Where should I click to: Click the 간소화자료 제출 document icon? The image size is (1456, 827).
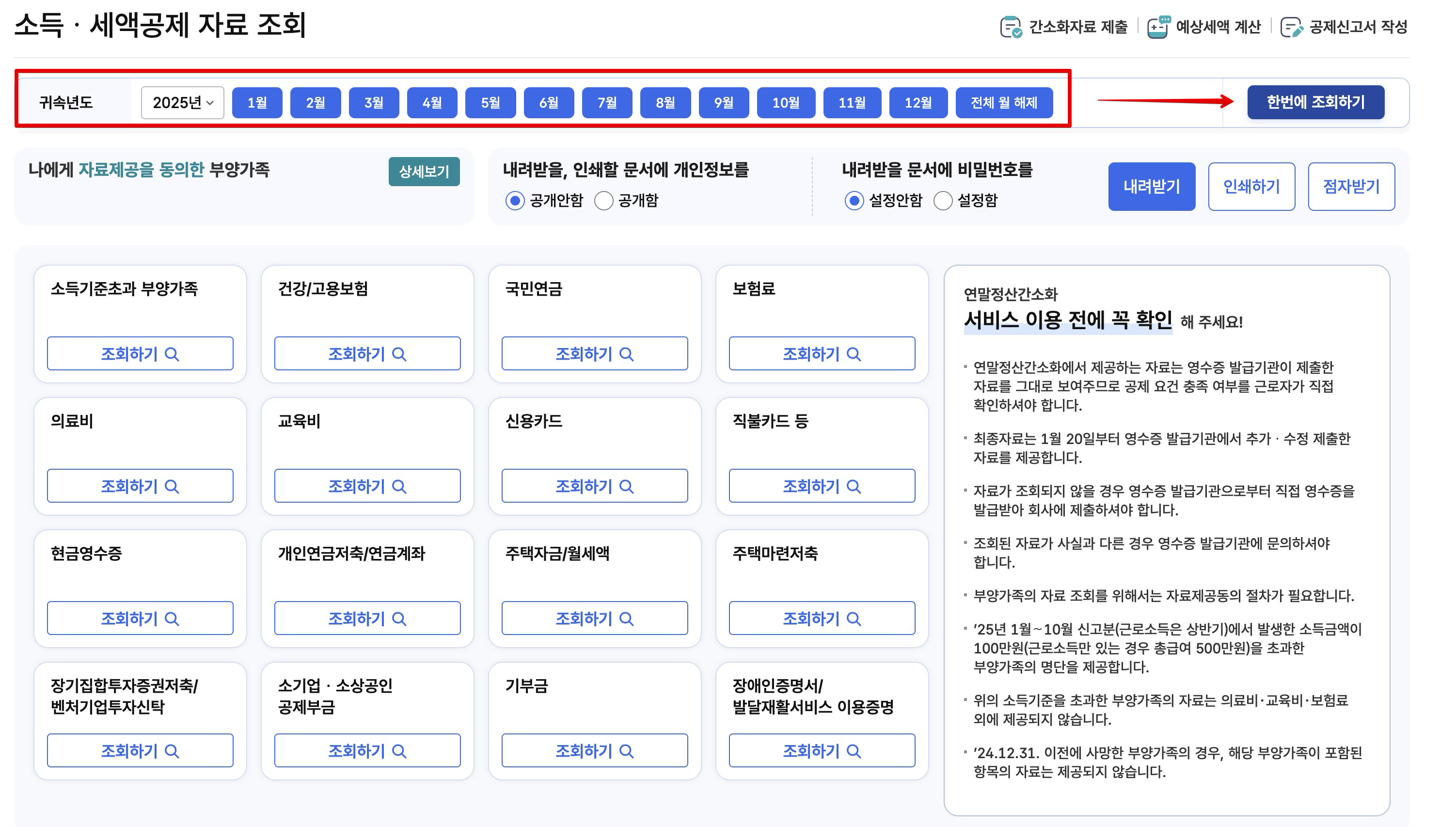[x=1011, y=27]
